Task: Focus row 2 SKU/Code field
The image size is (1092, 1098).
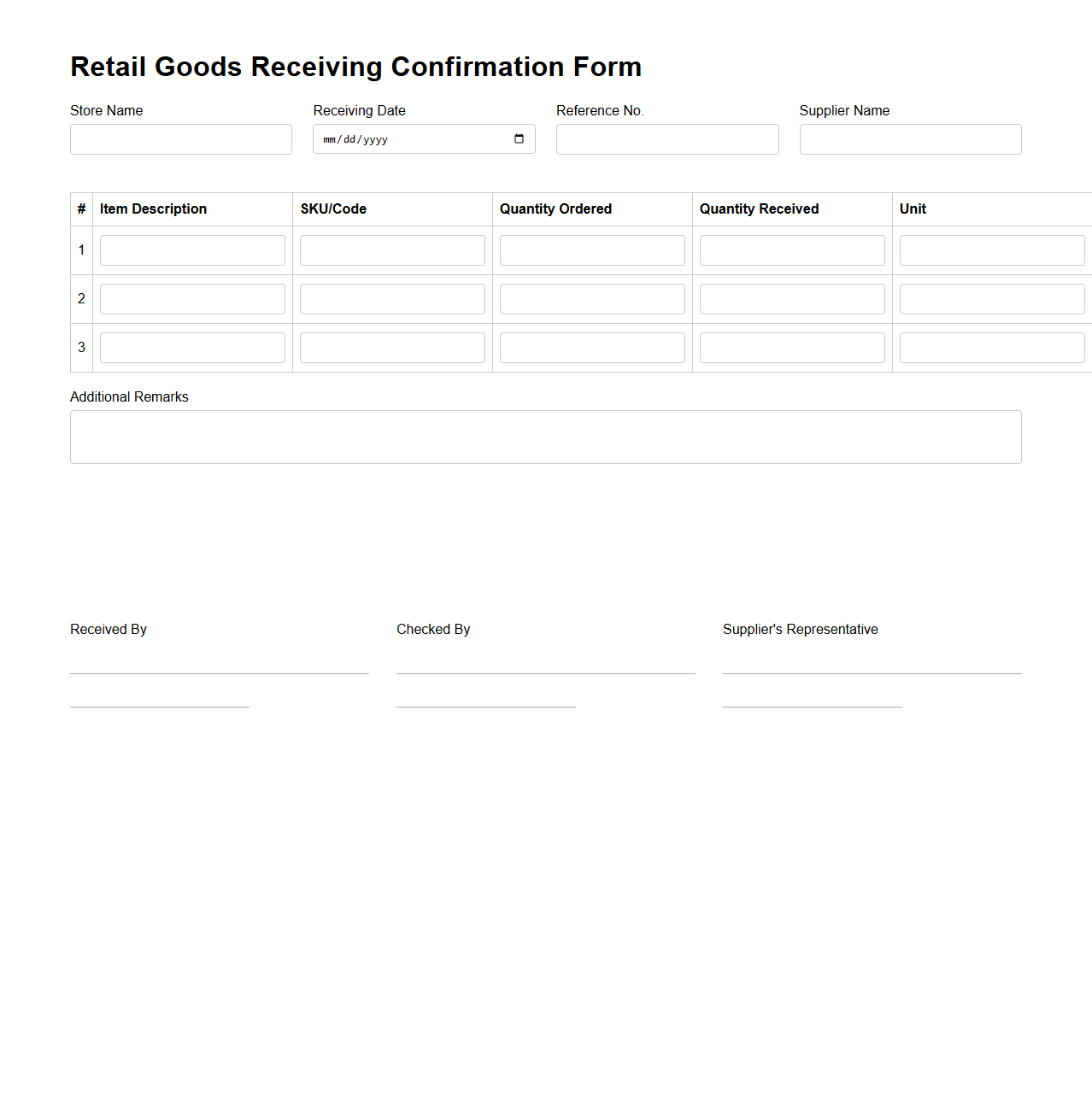Action: (391, 298)
